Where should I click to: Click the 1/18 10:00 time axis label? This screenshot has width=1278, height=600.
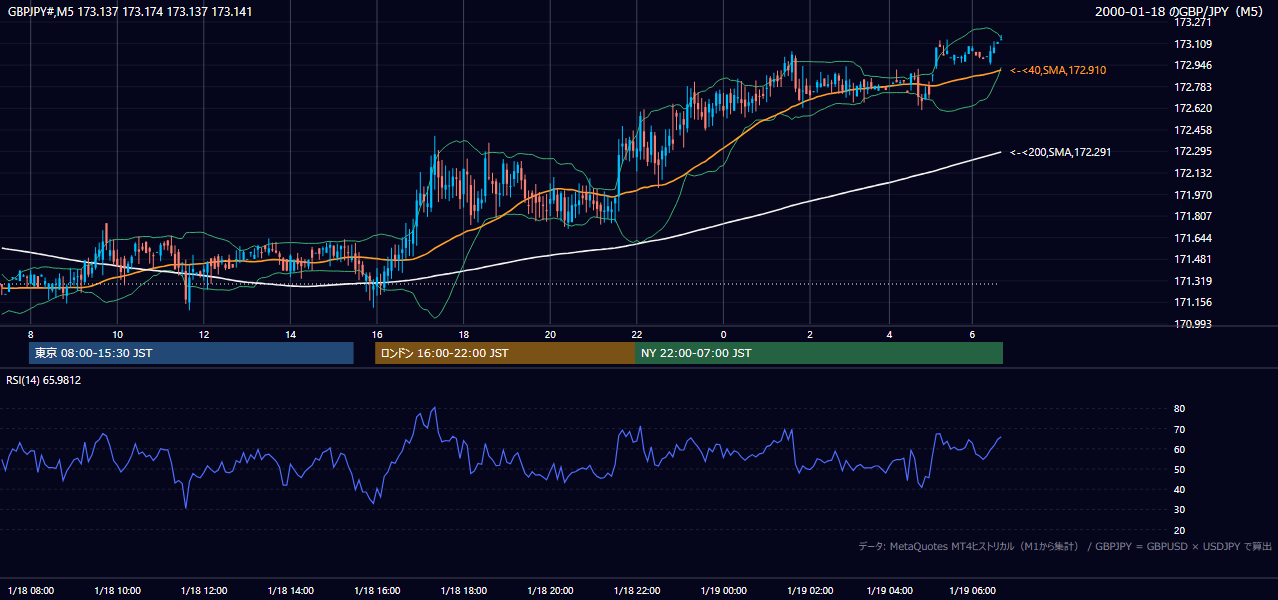[x=117, y=590]
